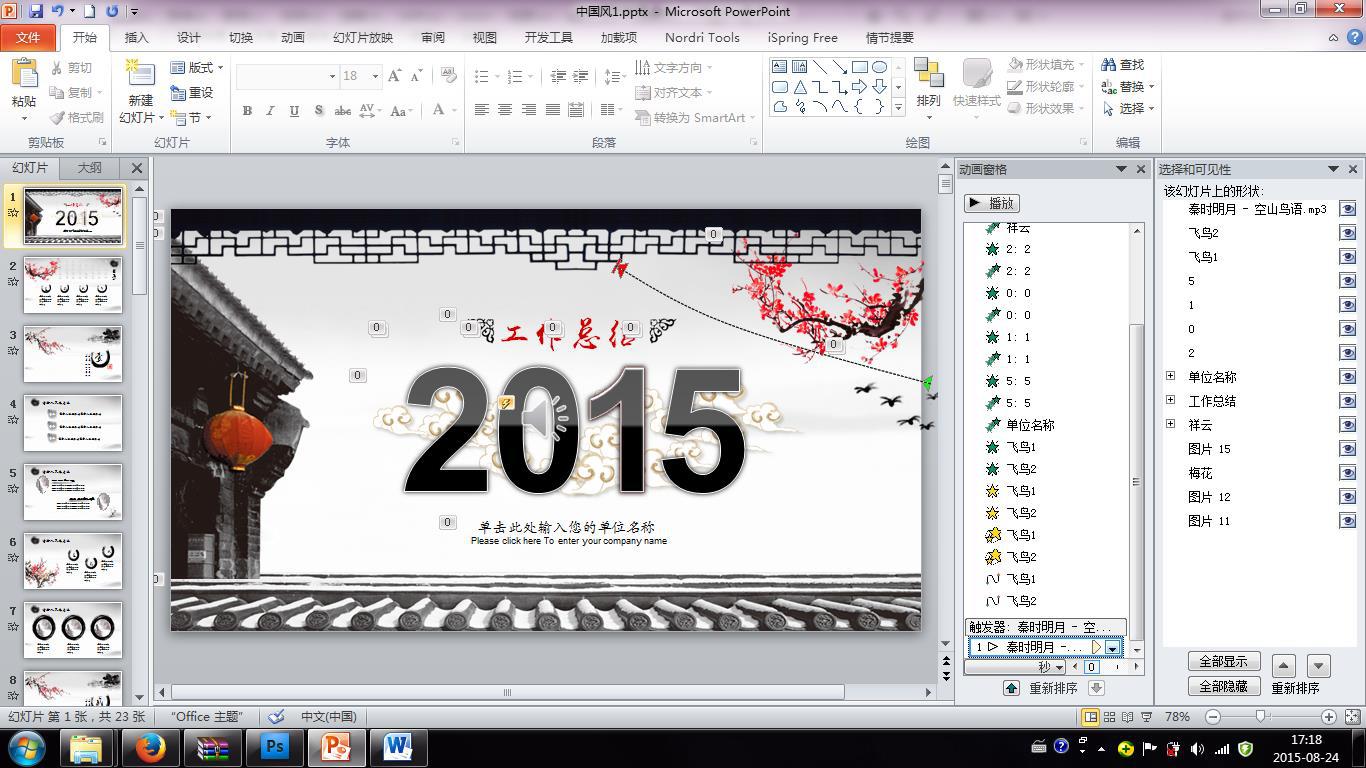Open Photoshop from the taskbar
The height and width of the screenshot is (768, 1366).
coord(274,747)
